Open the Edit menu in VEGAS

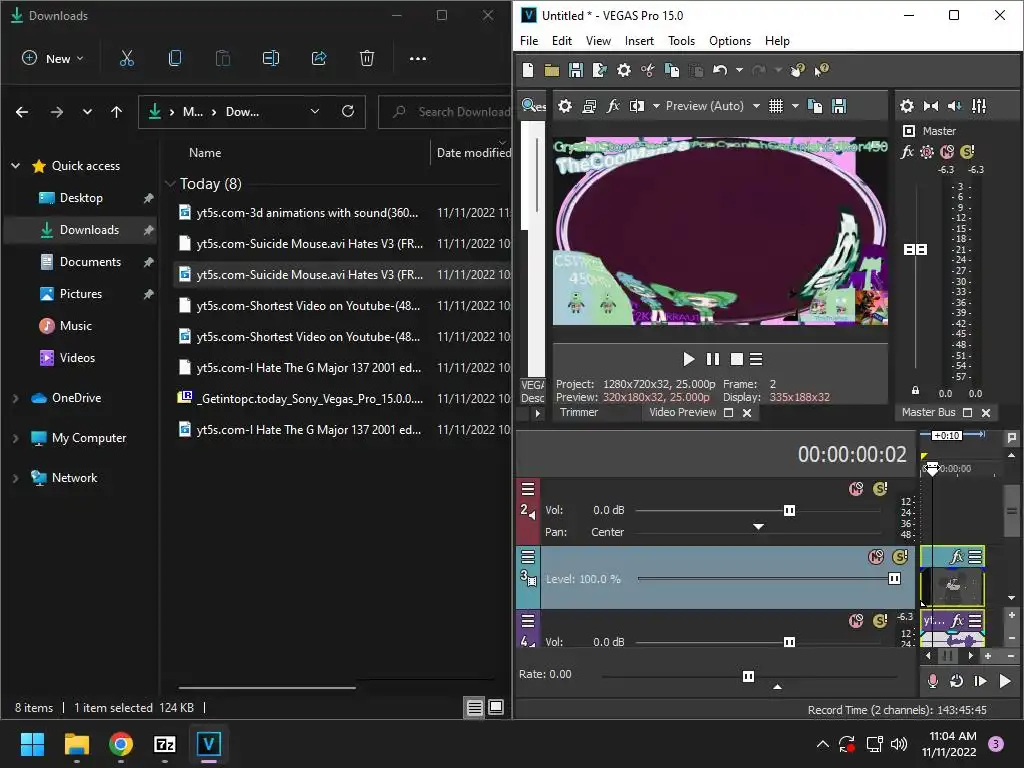pyautogui.click(x=562, y=40)
